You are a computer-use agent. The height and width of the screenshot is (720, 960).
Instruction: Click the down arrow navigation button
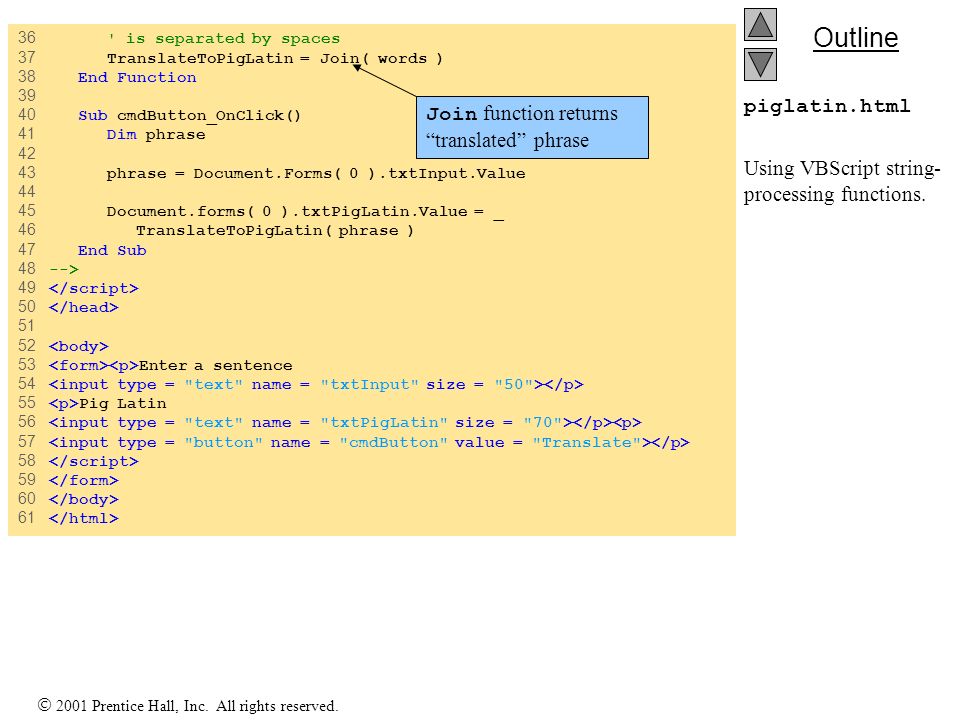(x=760, y=64)
